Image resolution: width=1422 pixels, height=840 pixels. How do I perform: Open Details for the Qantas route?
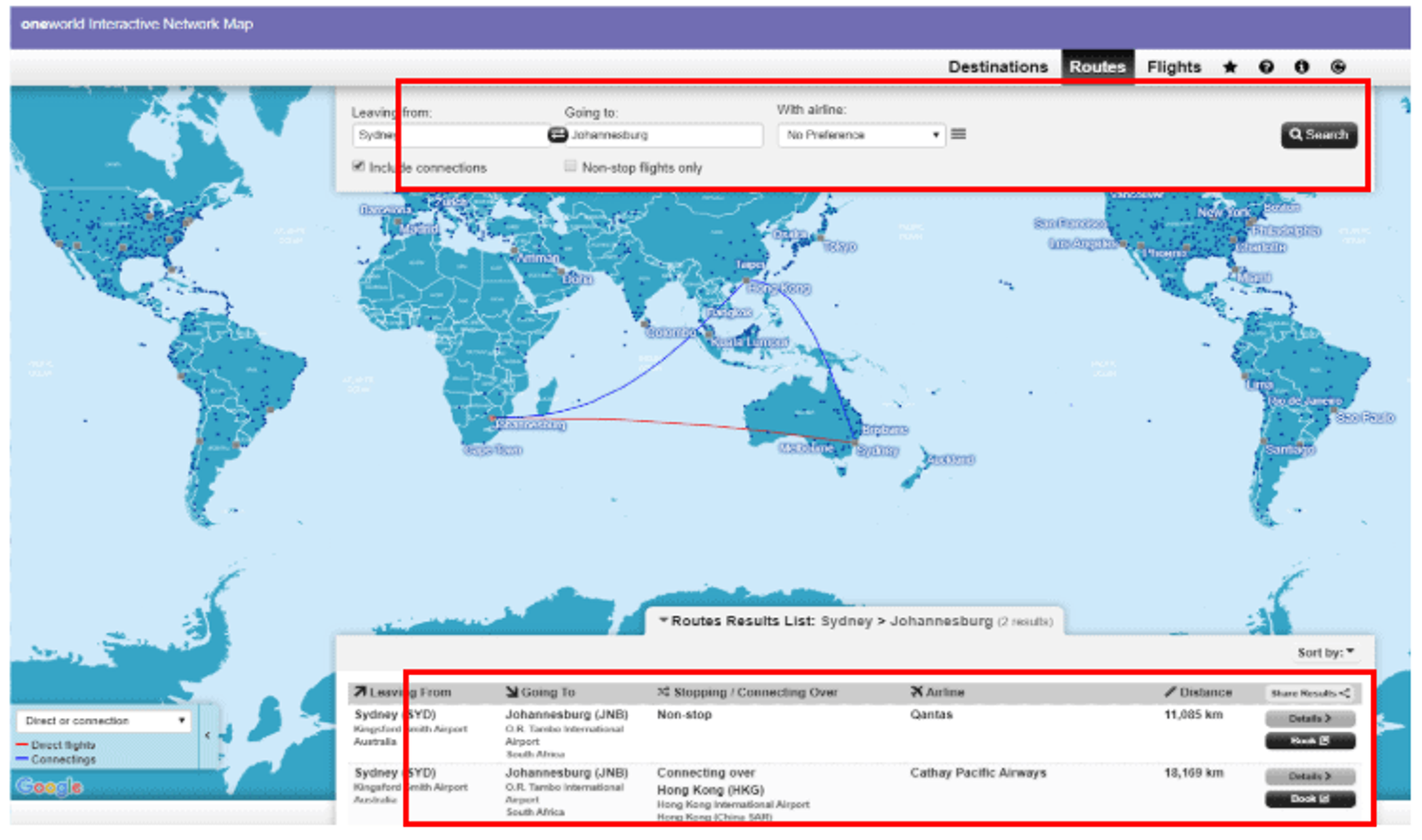click(1309, 719)
